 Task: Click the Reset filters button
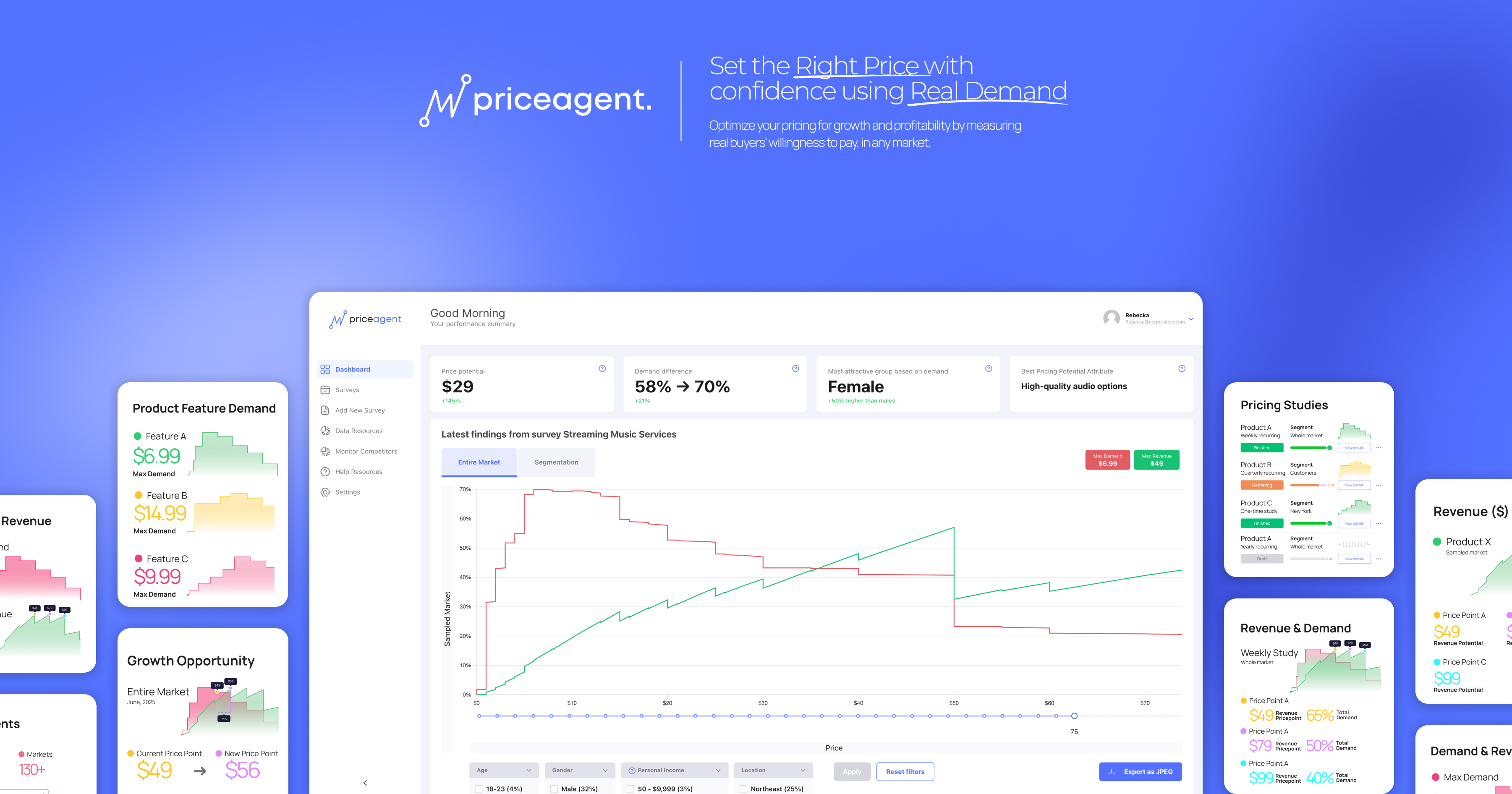(905, 772)
